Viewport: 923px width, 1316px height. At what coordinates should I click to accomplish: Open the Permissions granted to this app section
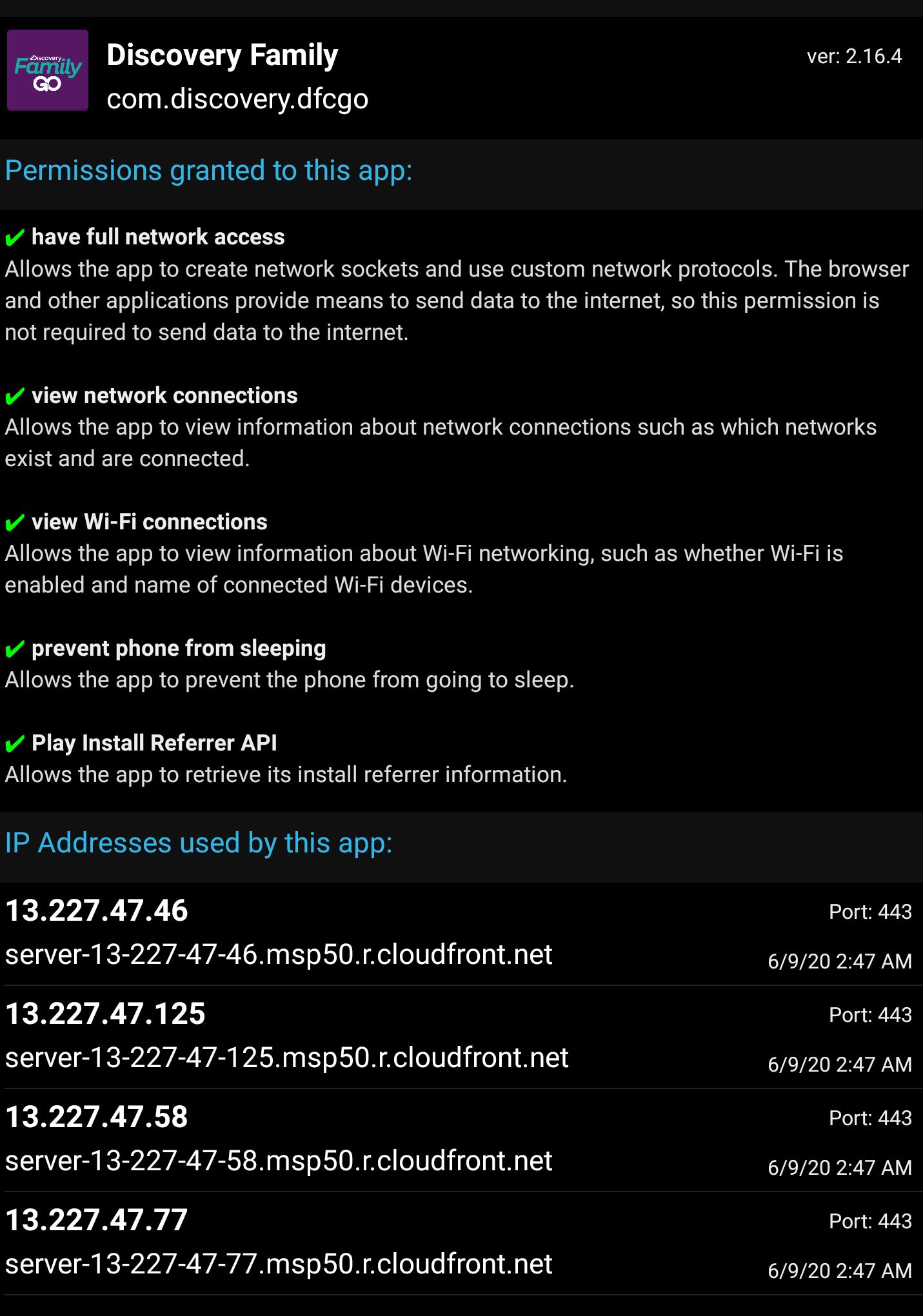click(x=208, y=171)
